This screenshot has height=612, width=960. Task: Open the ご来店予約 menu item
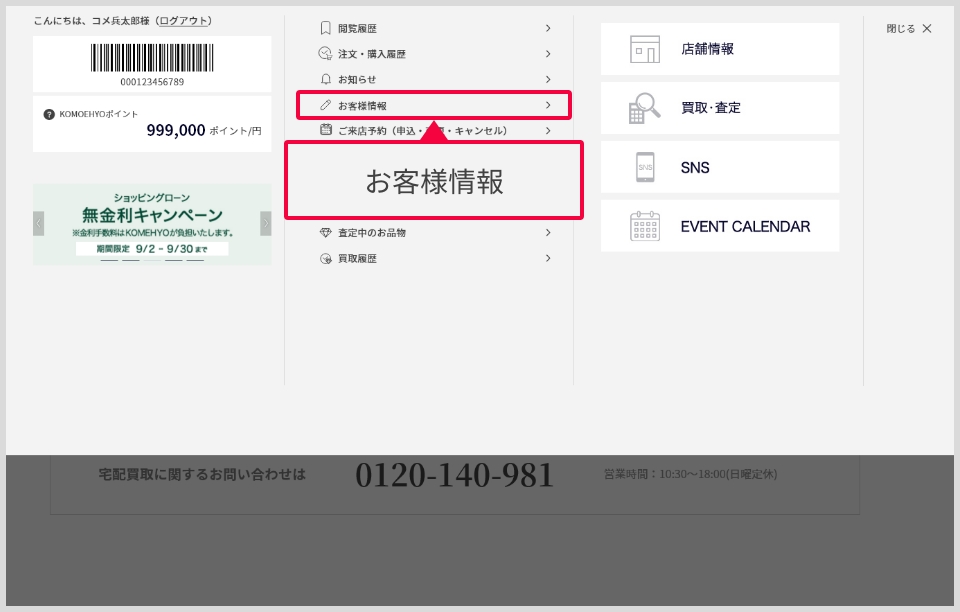(422, 130)
